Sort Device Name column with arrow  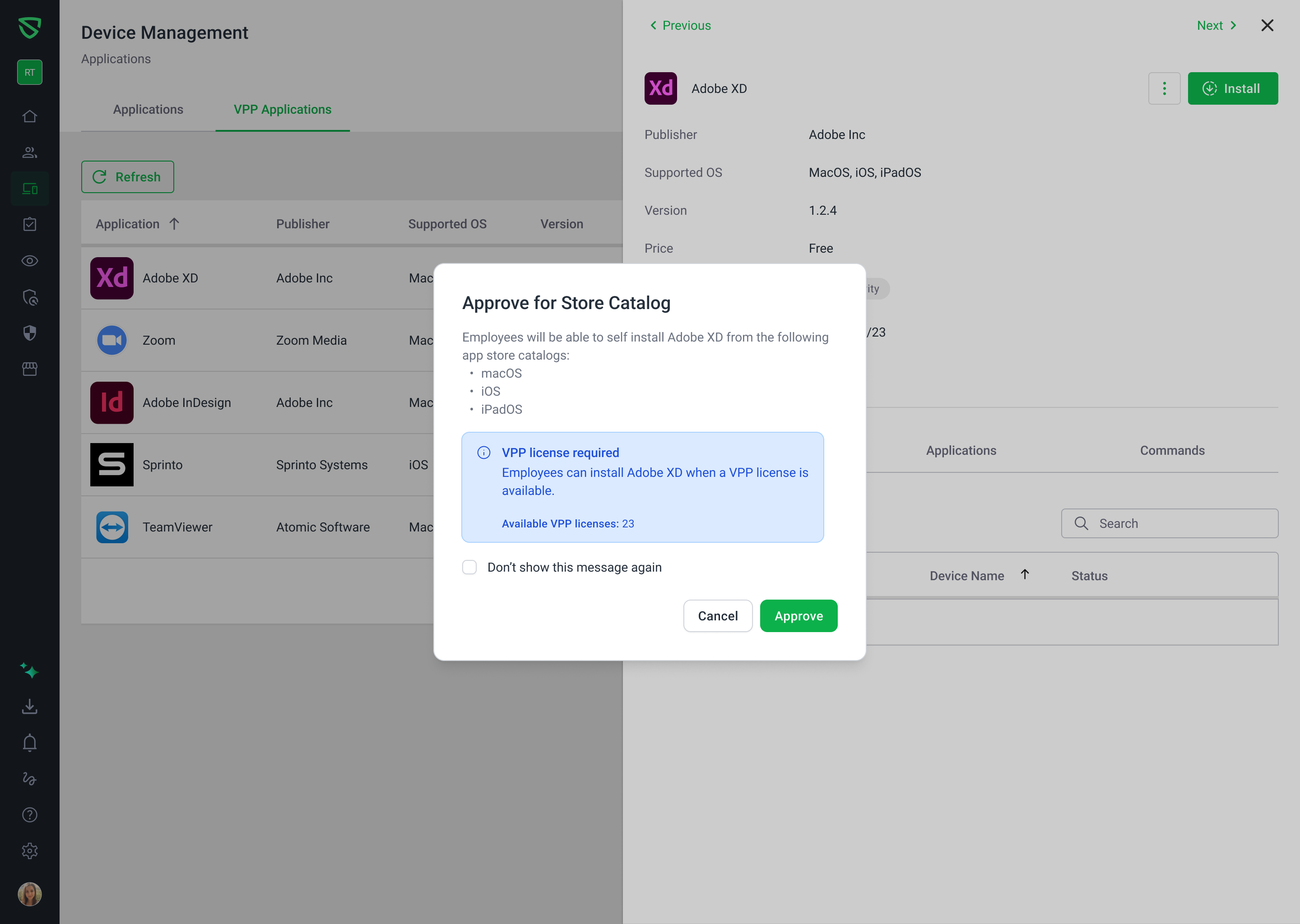(x=1025, y=575)
